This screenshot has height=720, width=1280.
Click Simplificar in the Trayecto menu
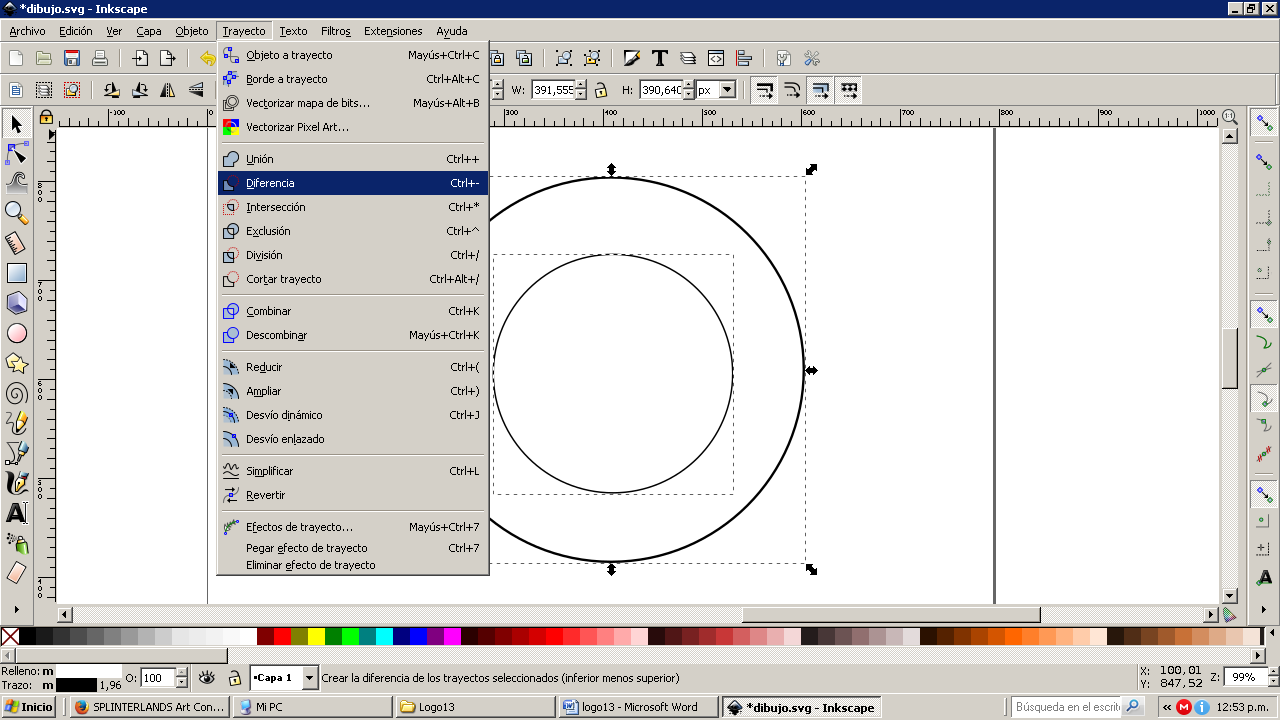353,471
